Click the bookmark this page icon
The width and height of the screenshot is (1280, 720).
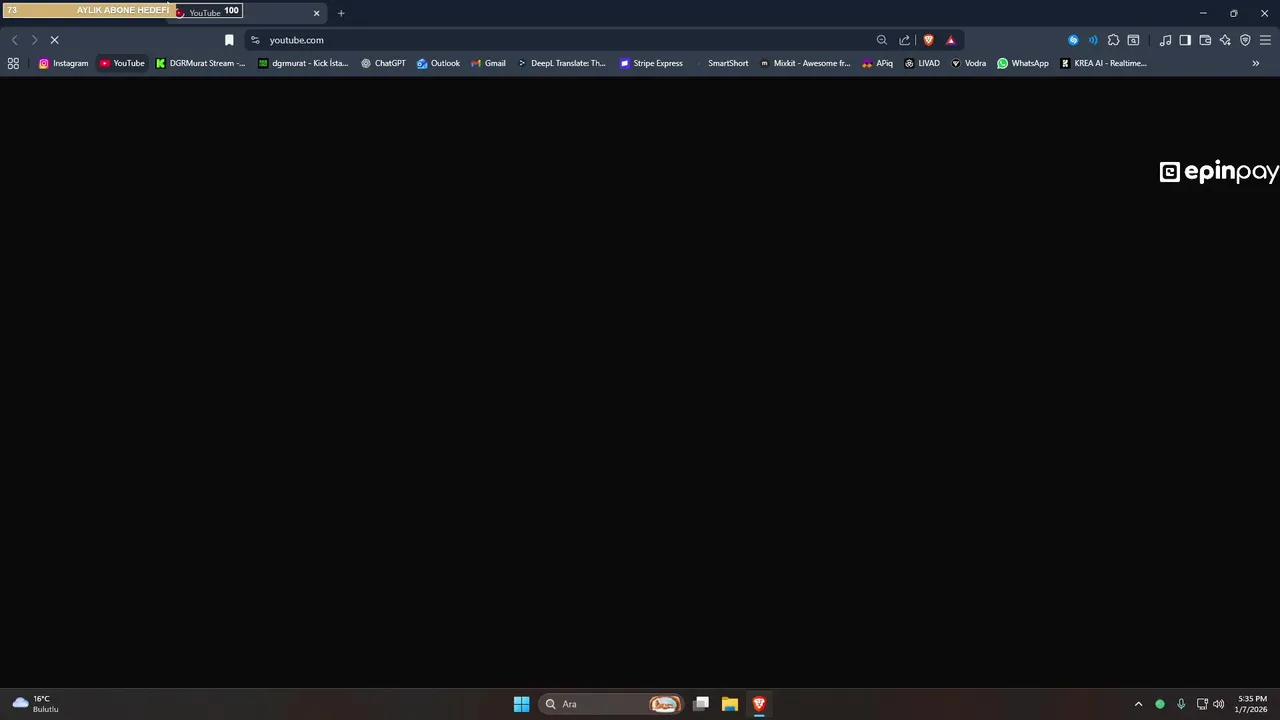pyautogui.click(x=229, y=40)
